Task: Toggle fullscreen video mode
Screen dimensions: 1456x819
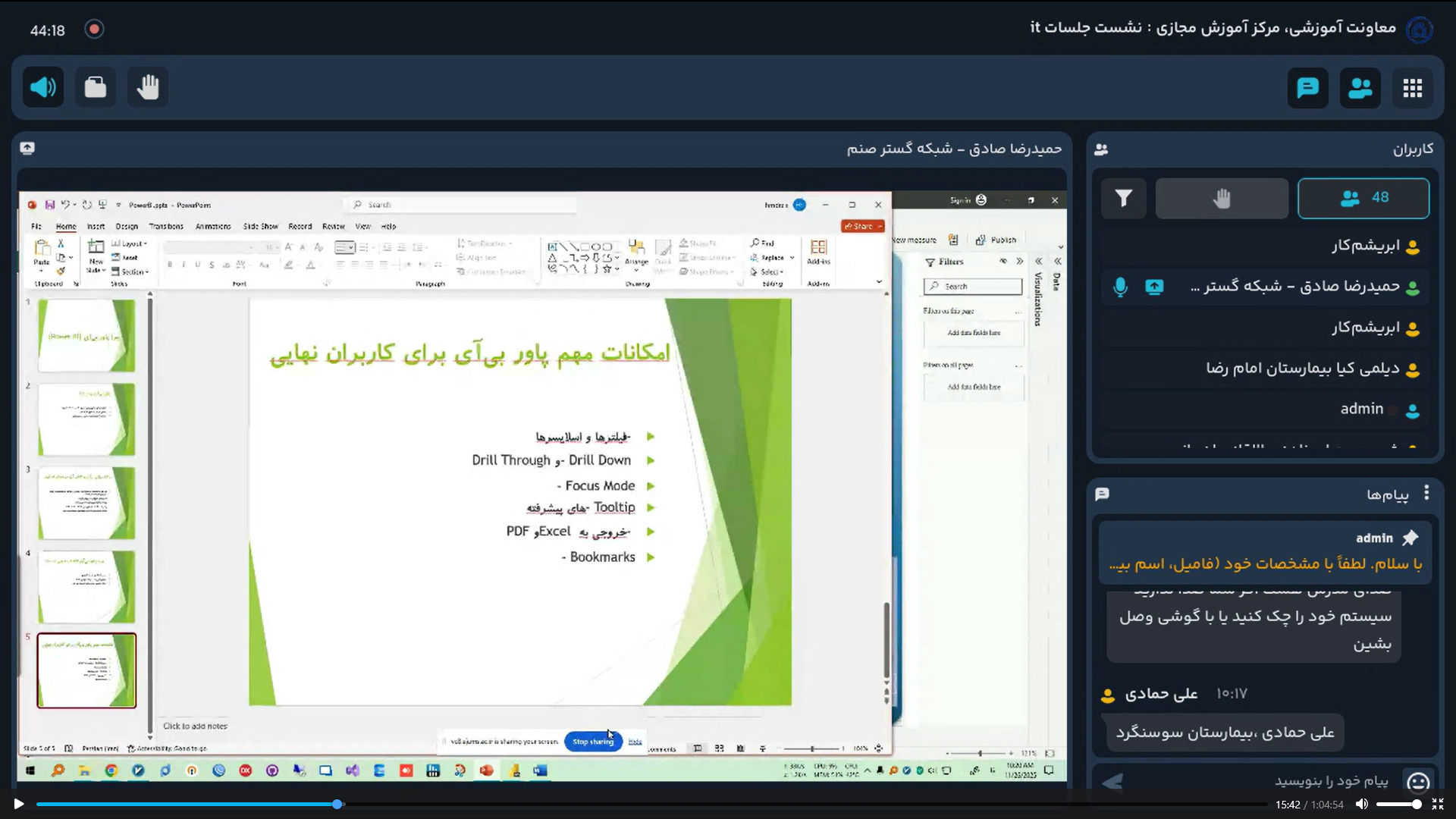Action: coord(1437,804)
